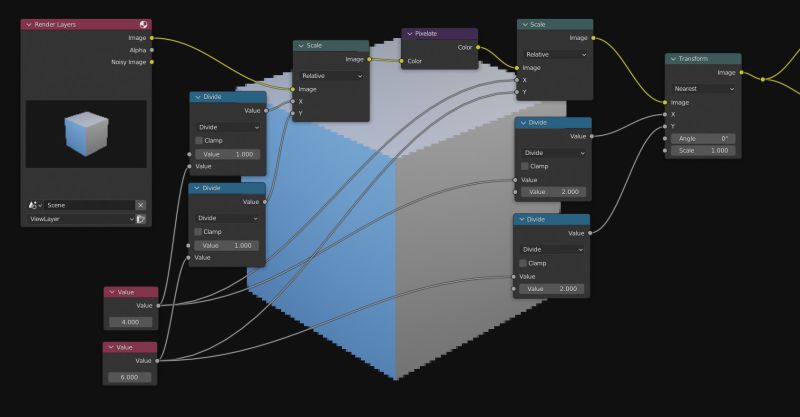Click the Transform Image output socket
800x417 pixels.
coord(742,73)
